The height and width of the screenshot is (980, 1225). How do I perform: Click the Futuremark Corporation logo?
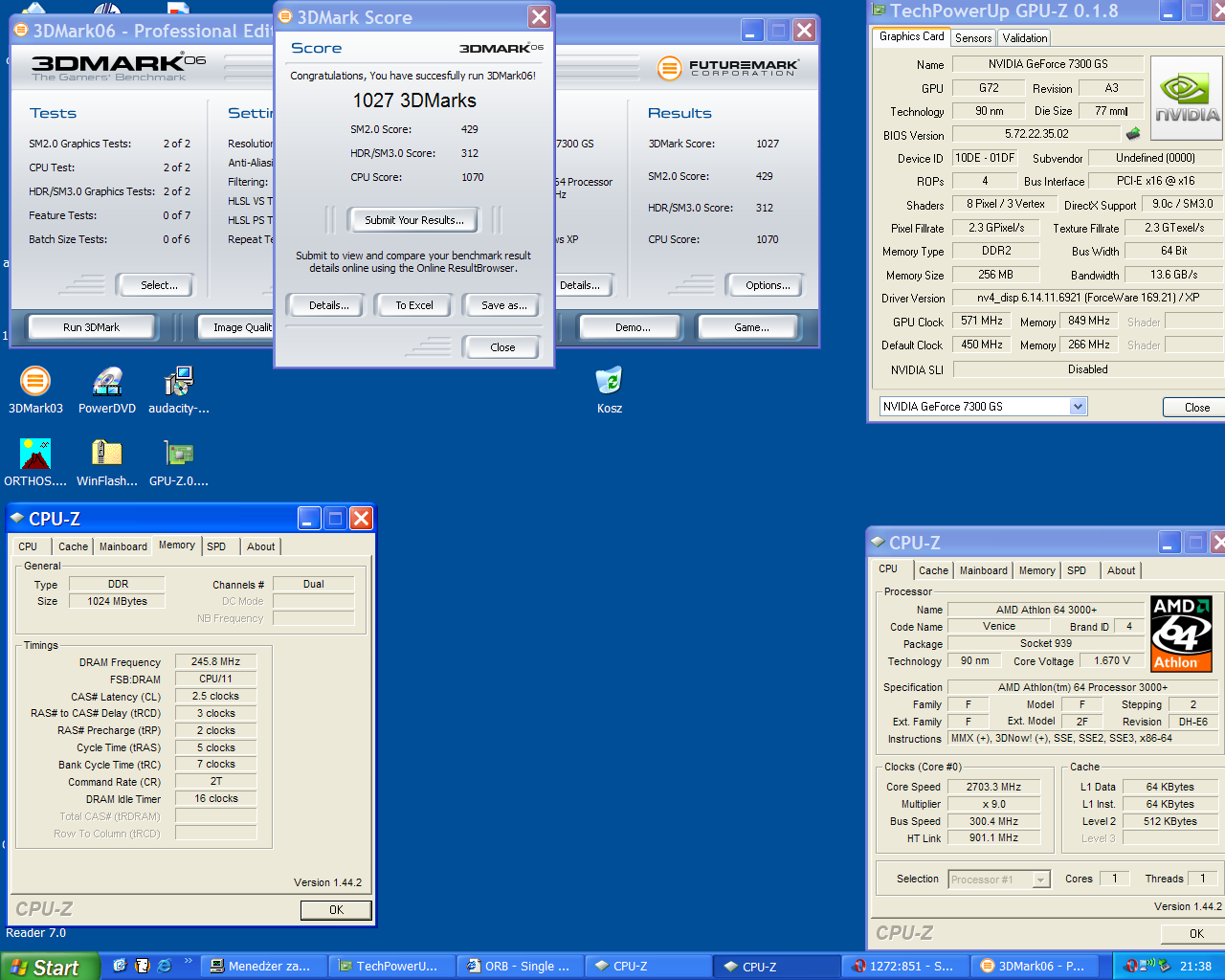(729, 67)
